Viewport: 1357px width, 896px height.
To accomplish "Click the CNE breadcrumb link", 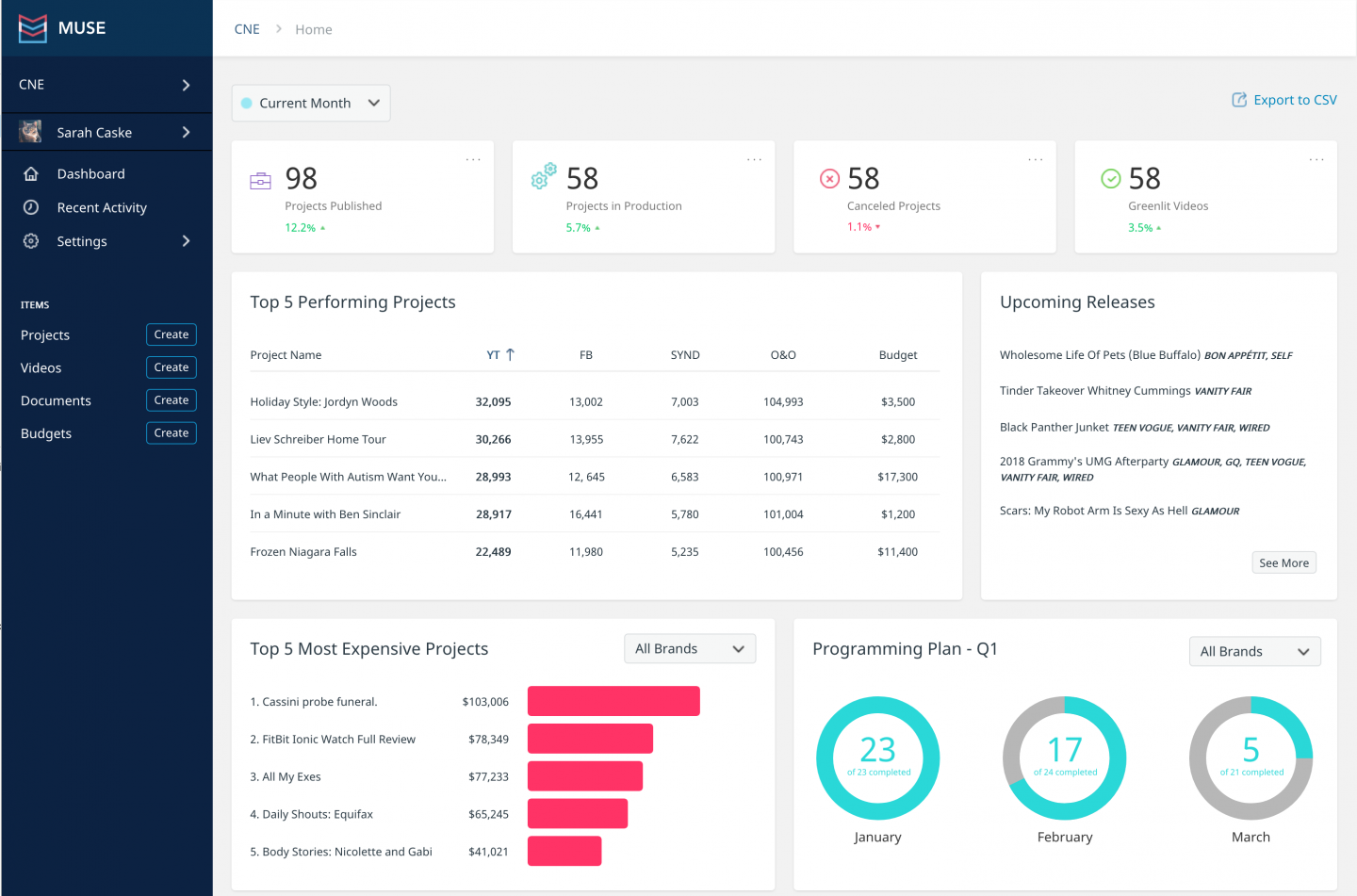I will tap(247, 29).
